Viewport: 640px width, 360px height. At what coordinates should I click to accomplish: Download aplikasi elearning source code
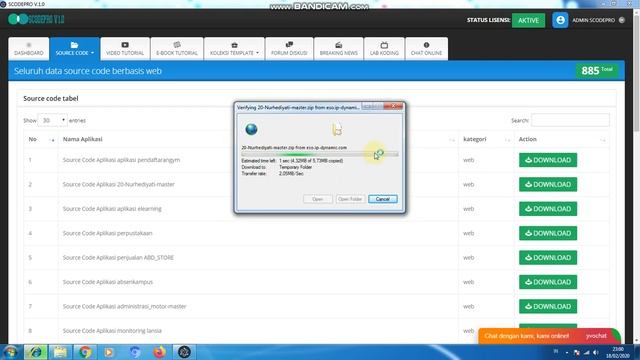(x=548, y=209)
